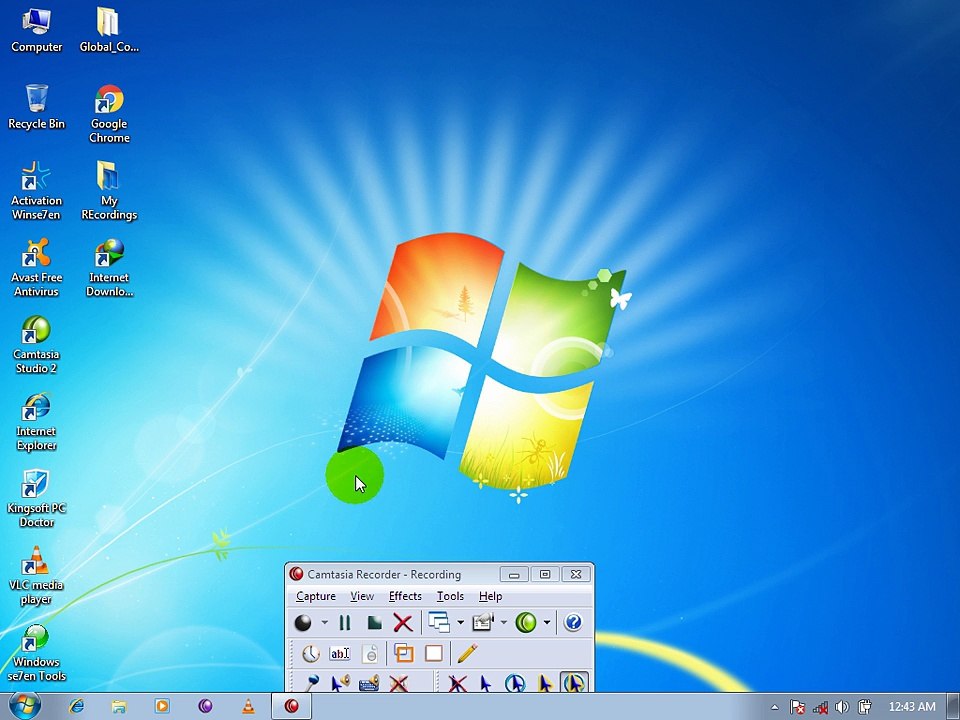The image size is (960, 720).
Task: Open the View menu
Action: (362, 596)
